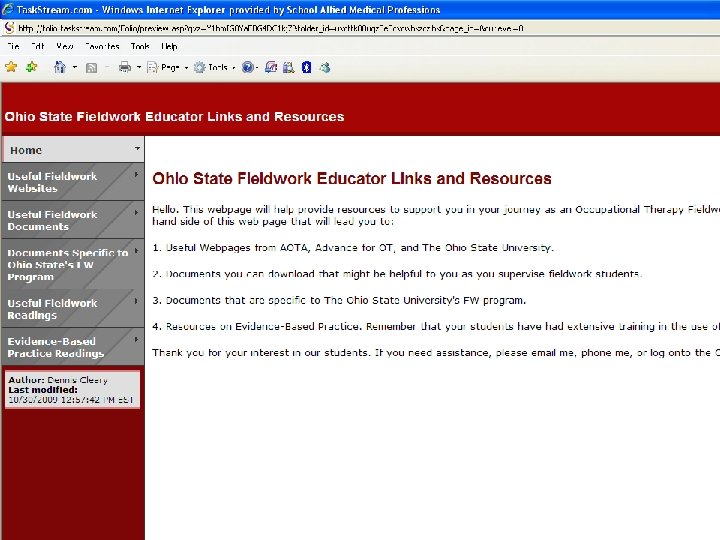Click the Add to Favorites star icon

31,67
